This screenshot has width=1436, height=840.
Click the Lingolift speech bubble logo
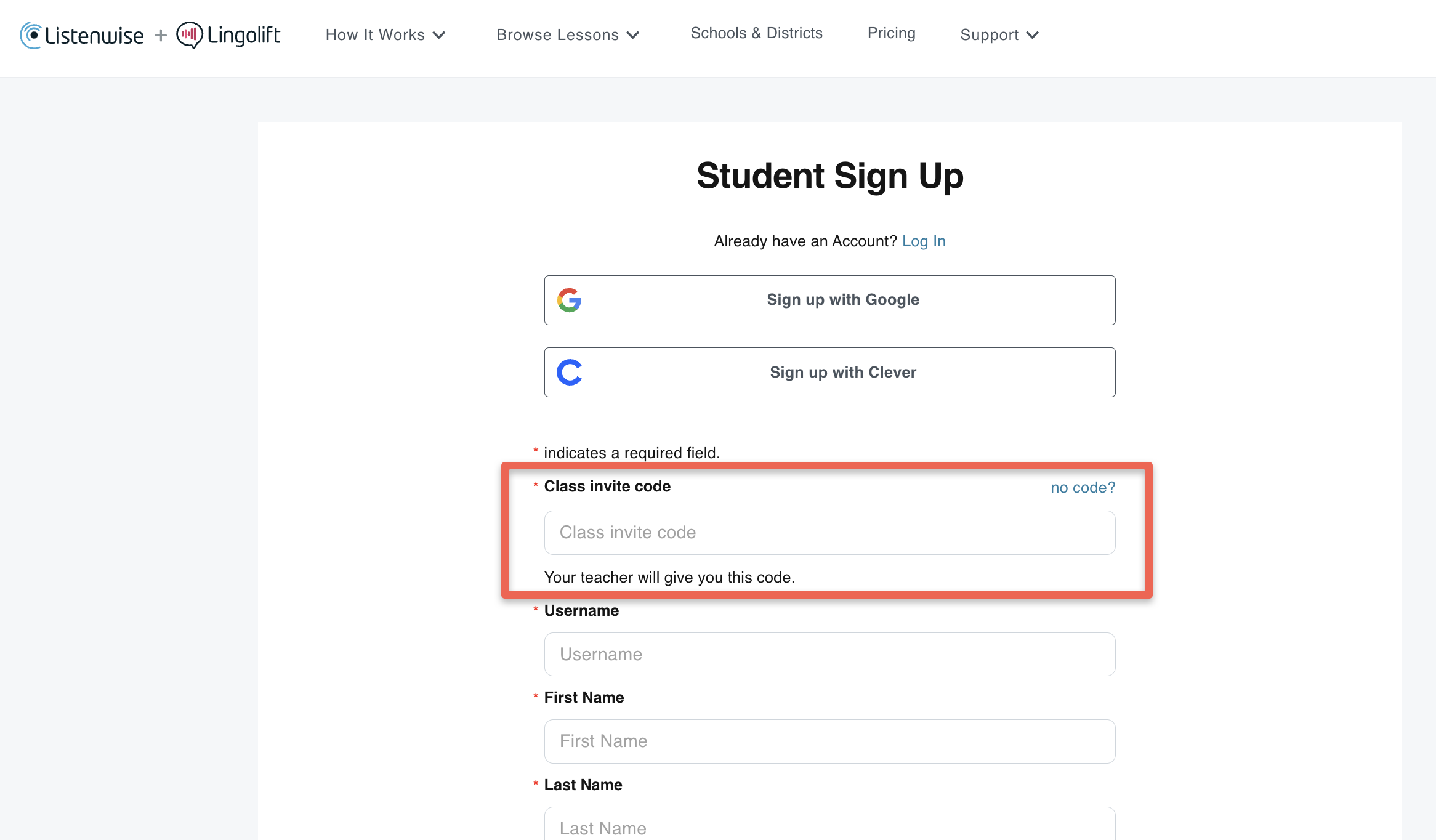tap(189, 35)
